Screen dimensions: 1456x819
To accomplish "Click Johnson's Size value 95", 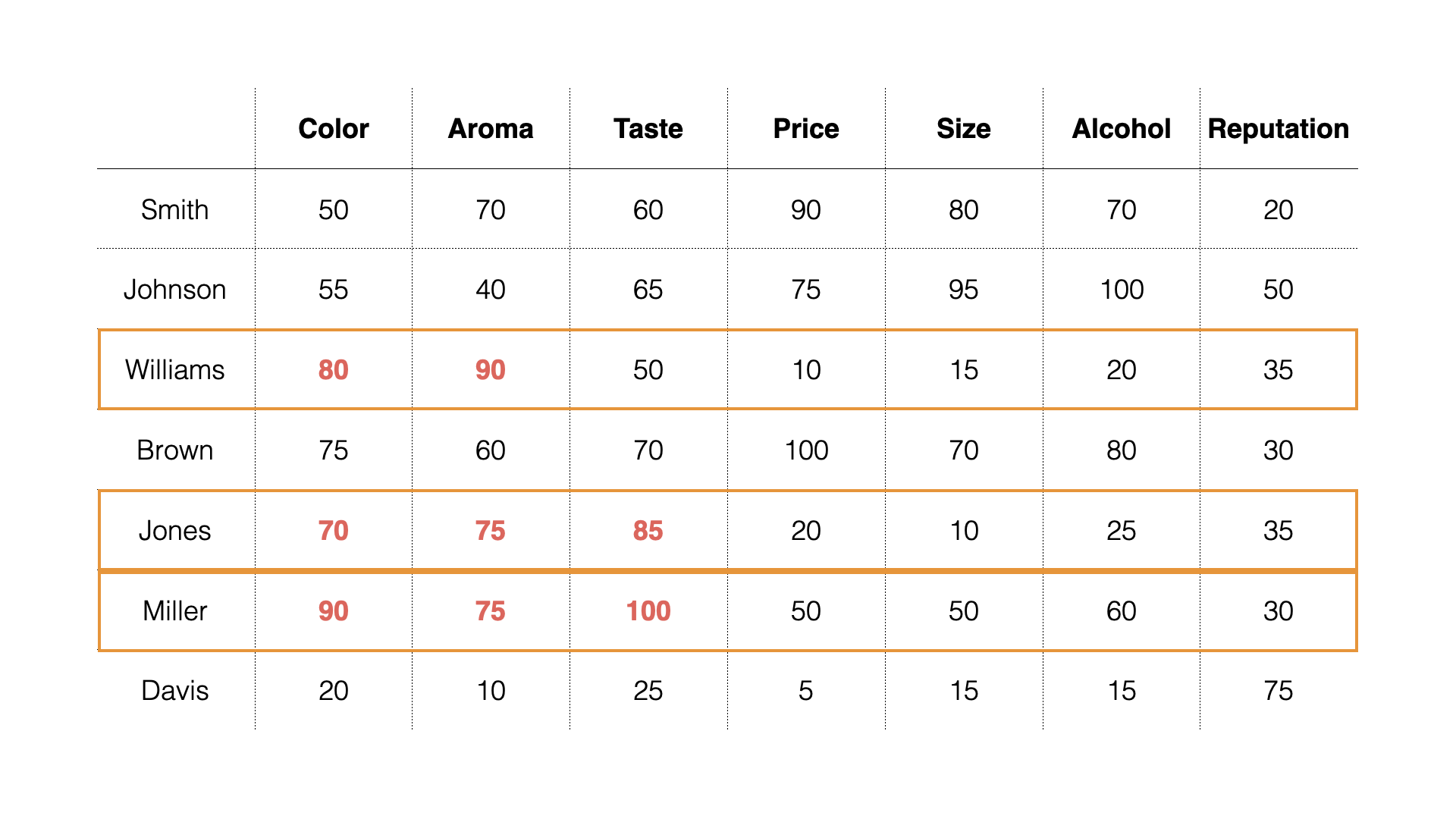I will tap(964, 290).
